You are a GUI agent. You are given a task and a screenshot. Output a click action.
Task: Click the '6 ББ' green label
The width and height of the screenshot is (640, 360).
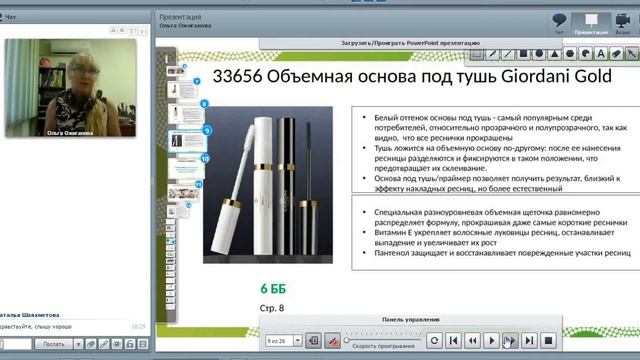[273, 289]
